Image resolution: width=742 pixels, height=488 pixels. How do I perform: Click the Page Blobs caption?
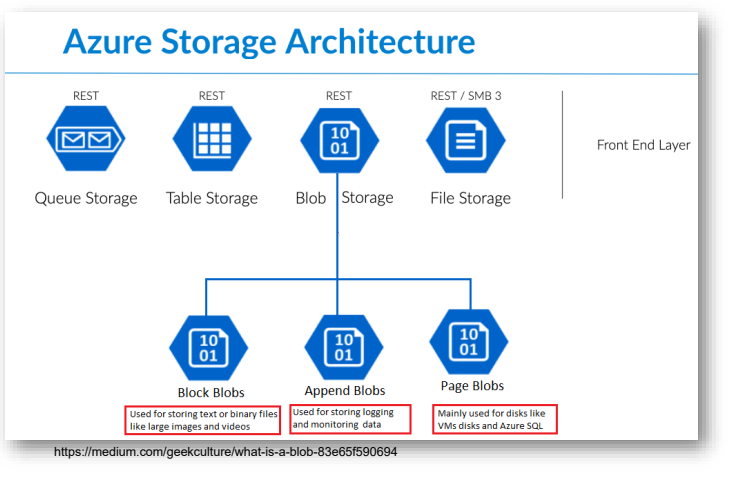[x=472, y=386]
